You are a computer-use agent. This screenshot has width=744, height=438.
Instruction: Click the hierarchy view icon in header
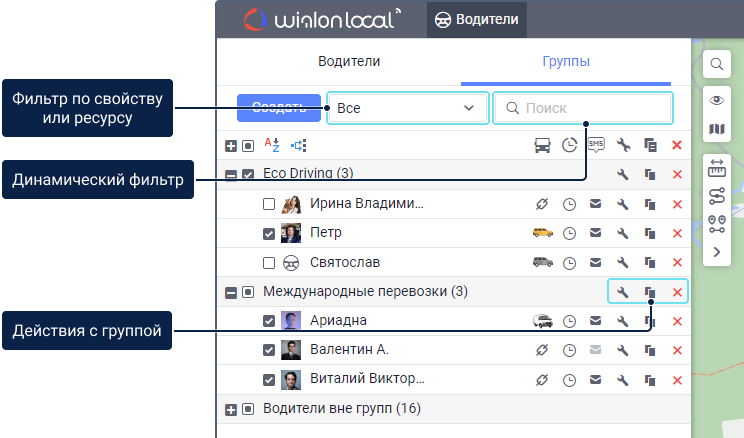pyautogui.click(x=299, y=145)
